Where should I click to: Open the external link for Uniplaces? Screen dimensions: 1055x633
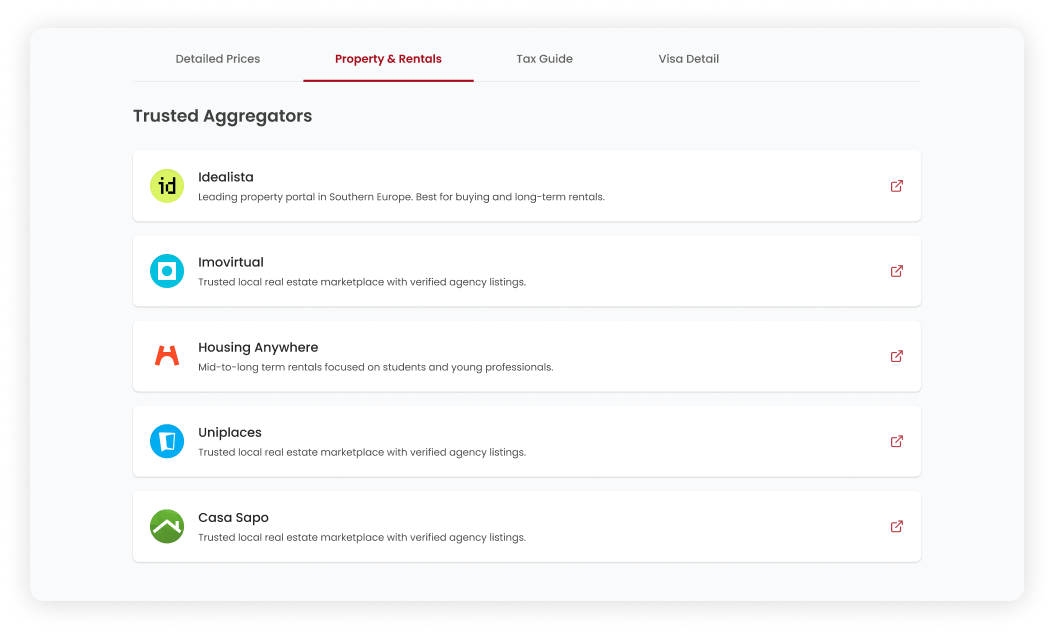click(x=897, y=441)
